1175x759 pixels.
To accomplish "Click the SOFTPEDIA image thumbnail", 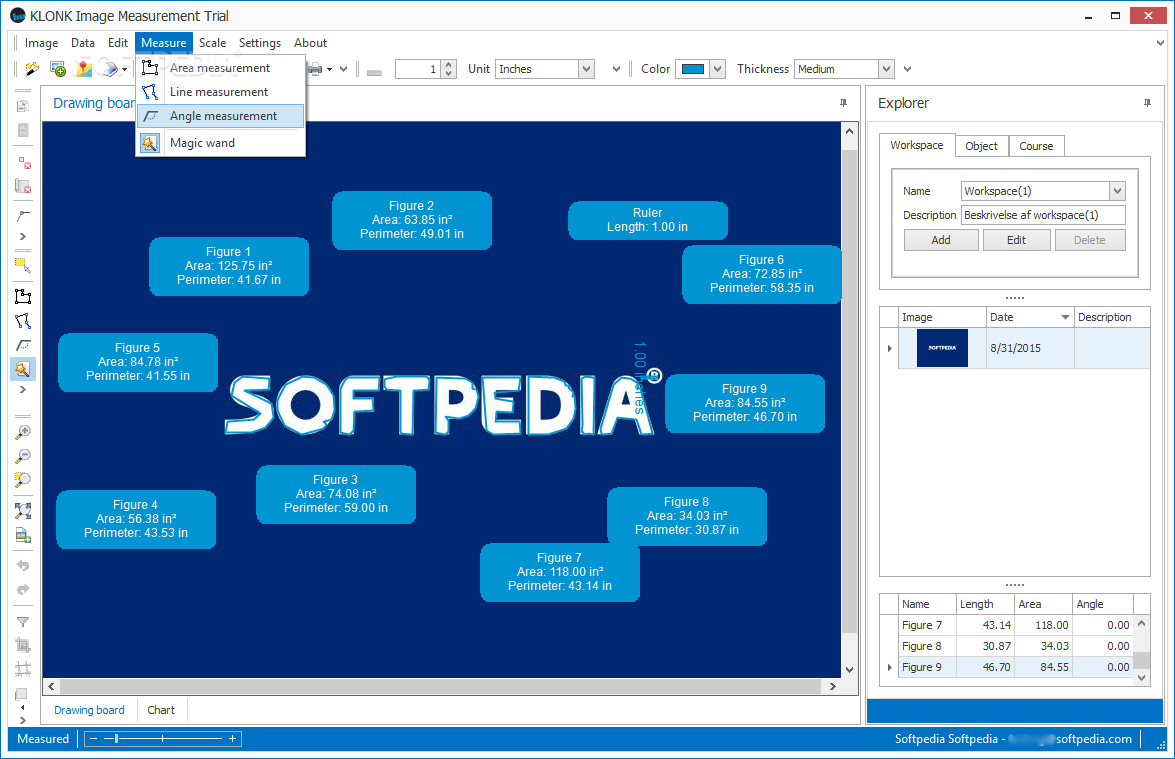I will pos(942,348).
